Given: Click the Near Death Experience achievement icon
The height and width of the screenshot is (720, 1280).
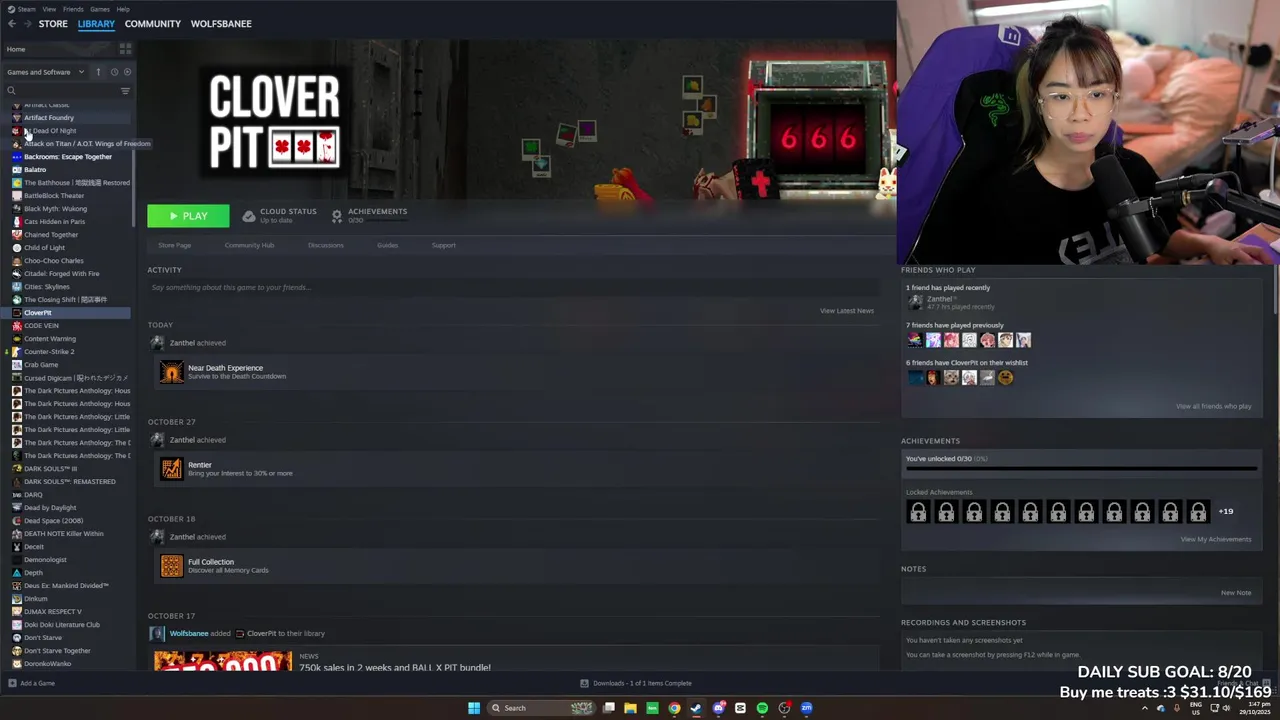Looking at the screenshot, I should (172, 372).
